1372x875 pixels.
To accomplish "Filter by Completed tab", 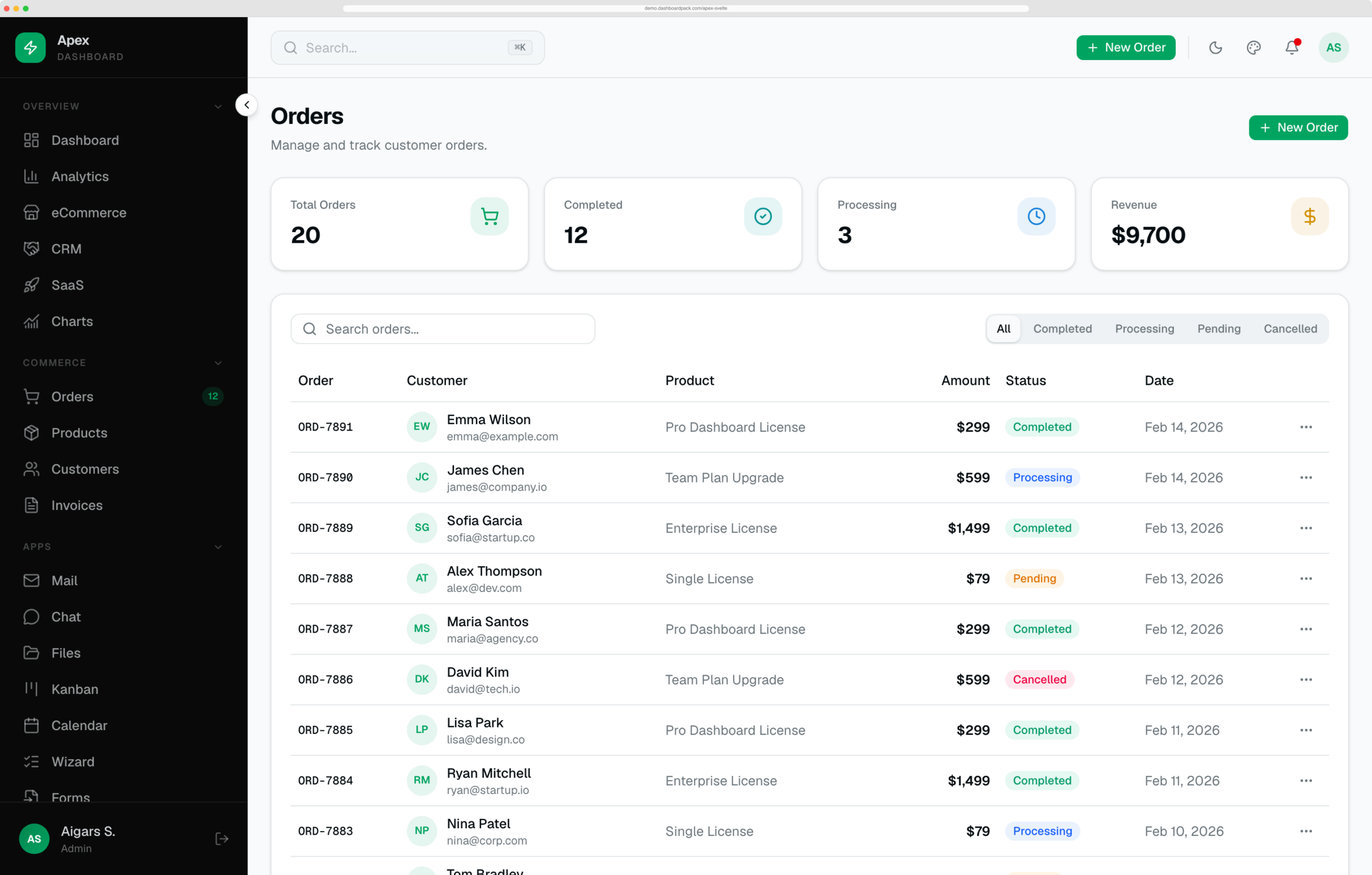I will (1062, 329).
